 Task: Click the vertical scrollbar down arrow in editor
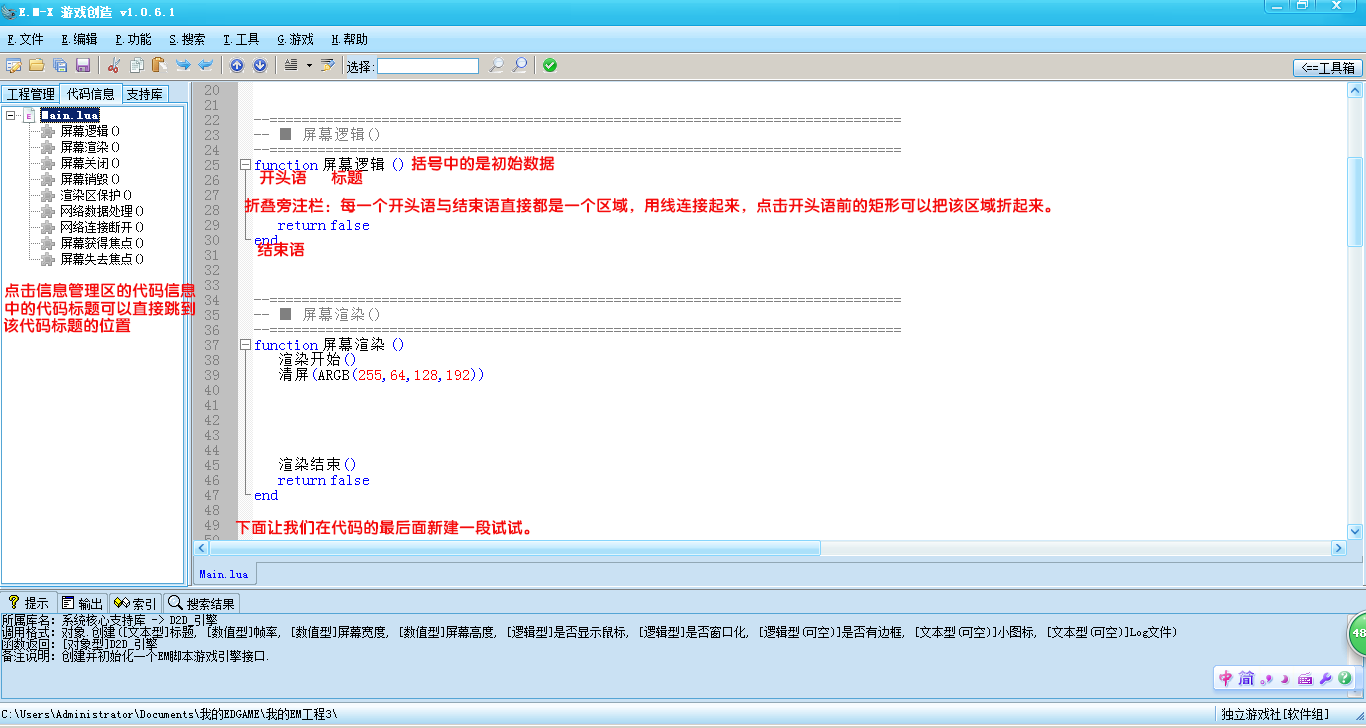[x=1356, y=531]
